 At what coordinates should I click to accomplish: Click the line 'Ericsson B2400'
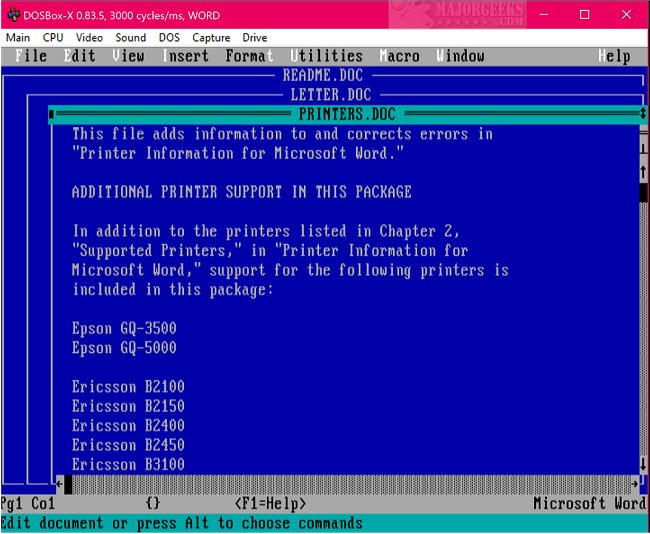coord(128,426)
